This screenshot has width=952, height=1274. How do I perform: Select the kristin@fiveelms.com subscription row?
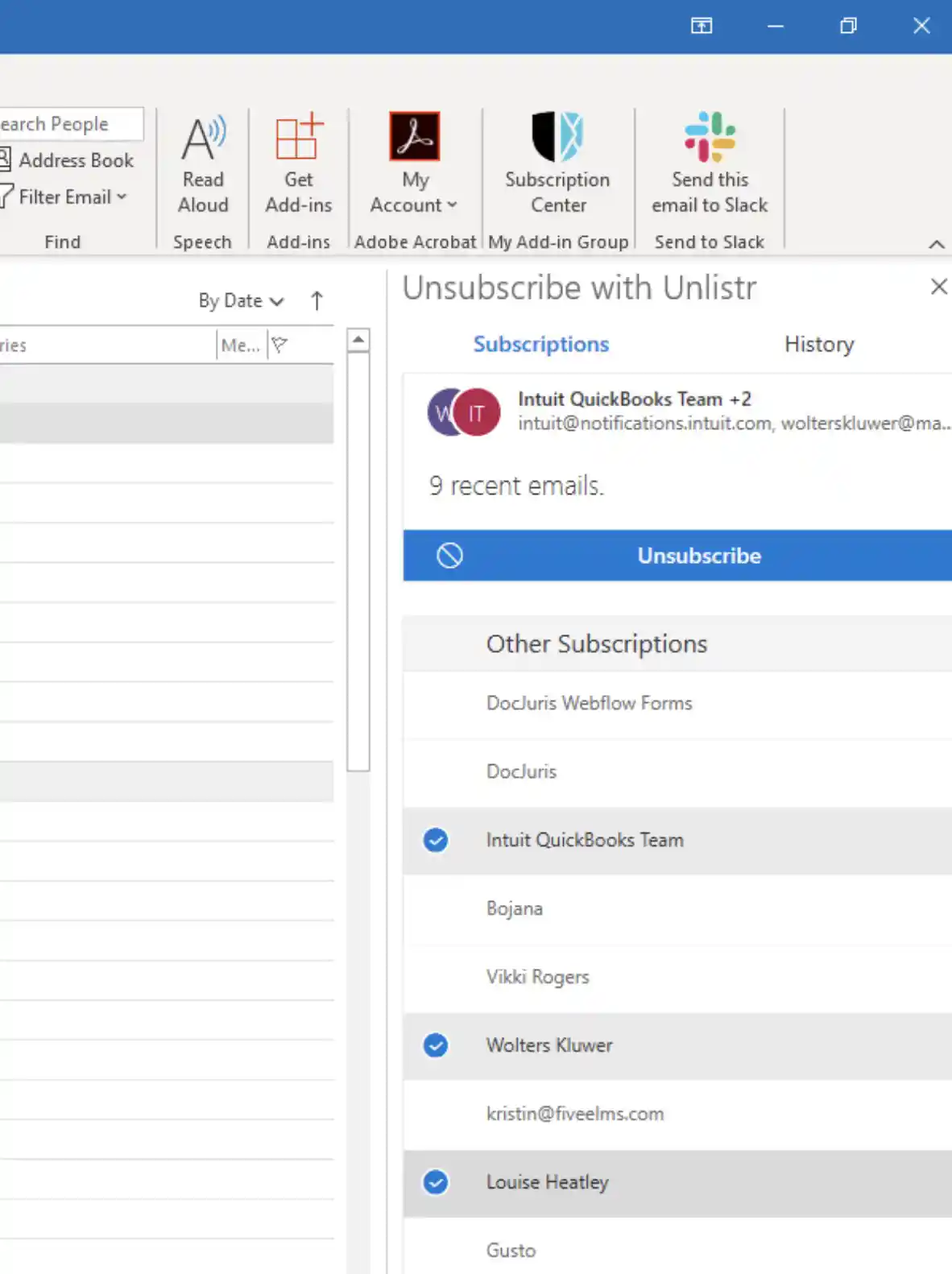pyautogui.click(x=677, y=1114)
